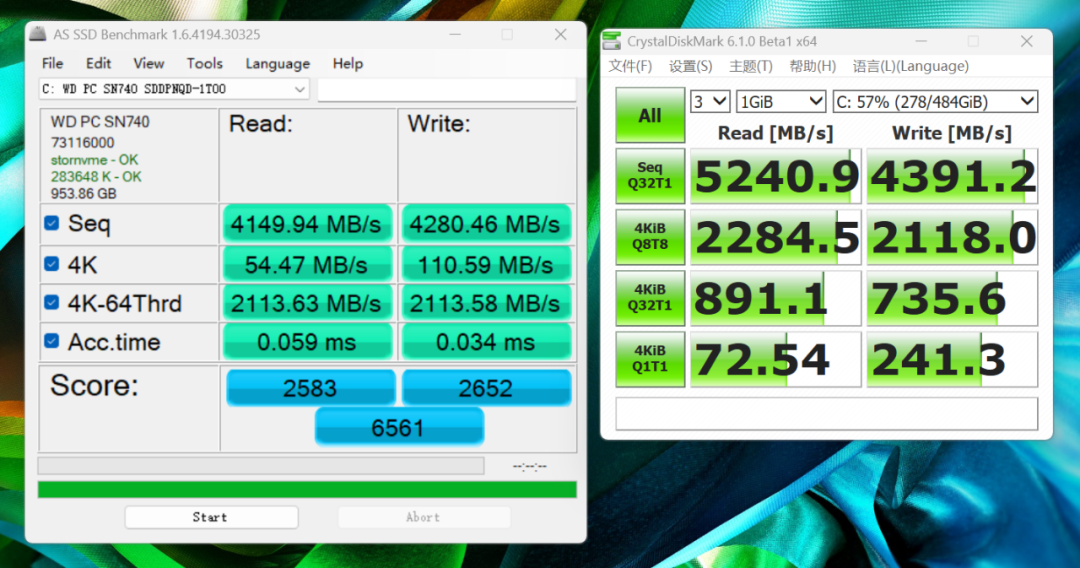Click the empty text field beside drive selector

click(446, 90)
